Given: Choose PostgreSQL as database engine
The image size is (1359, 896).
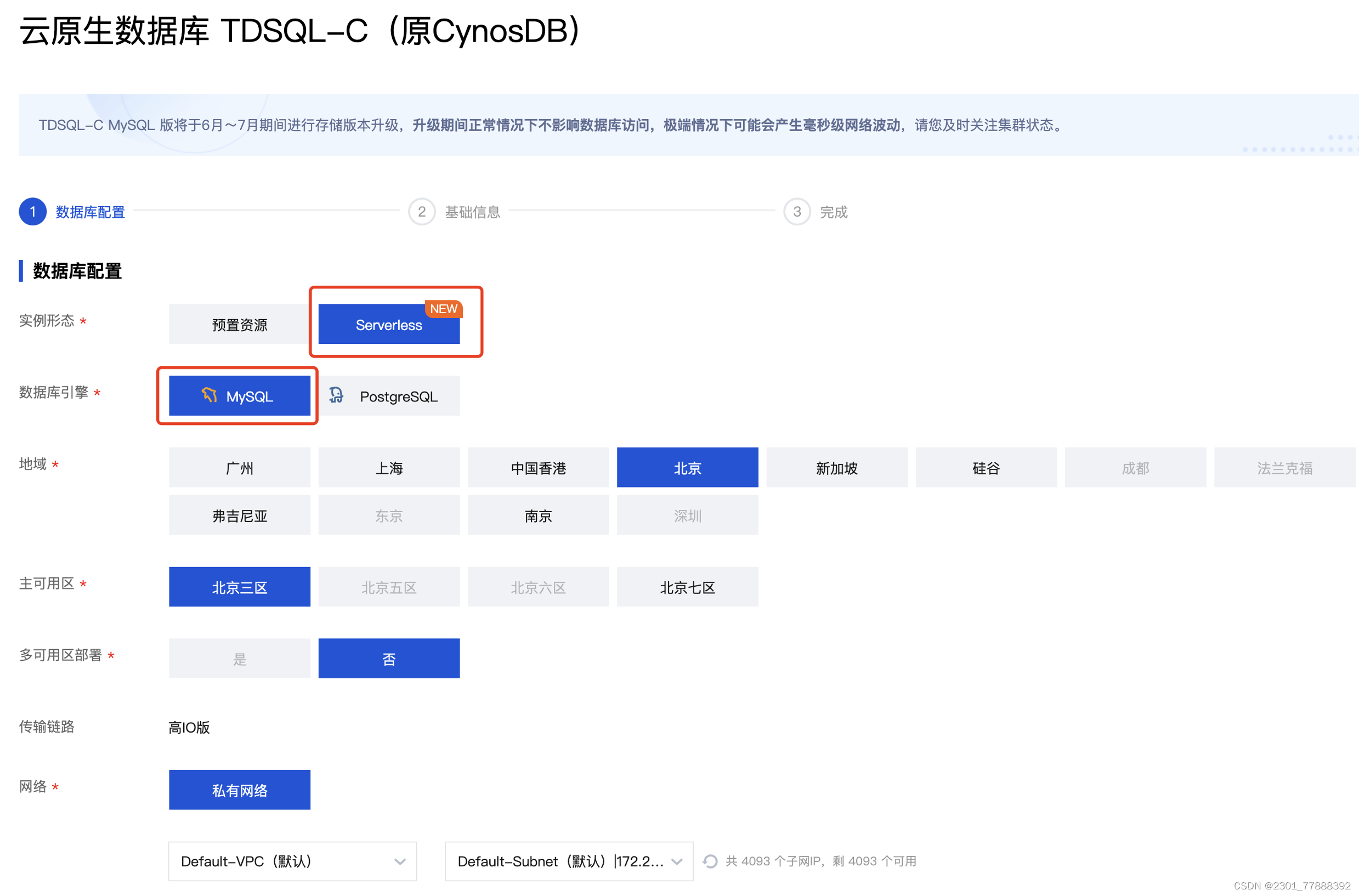Looking at the screenshot, I should 389,395.
